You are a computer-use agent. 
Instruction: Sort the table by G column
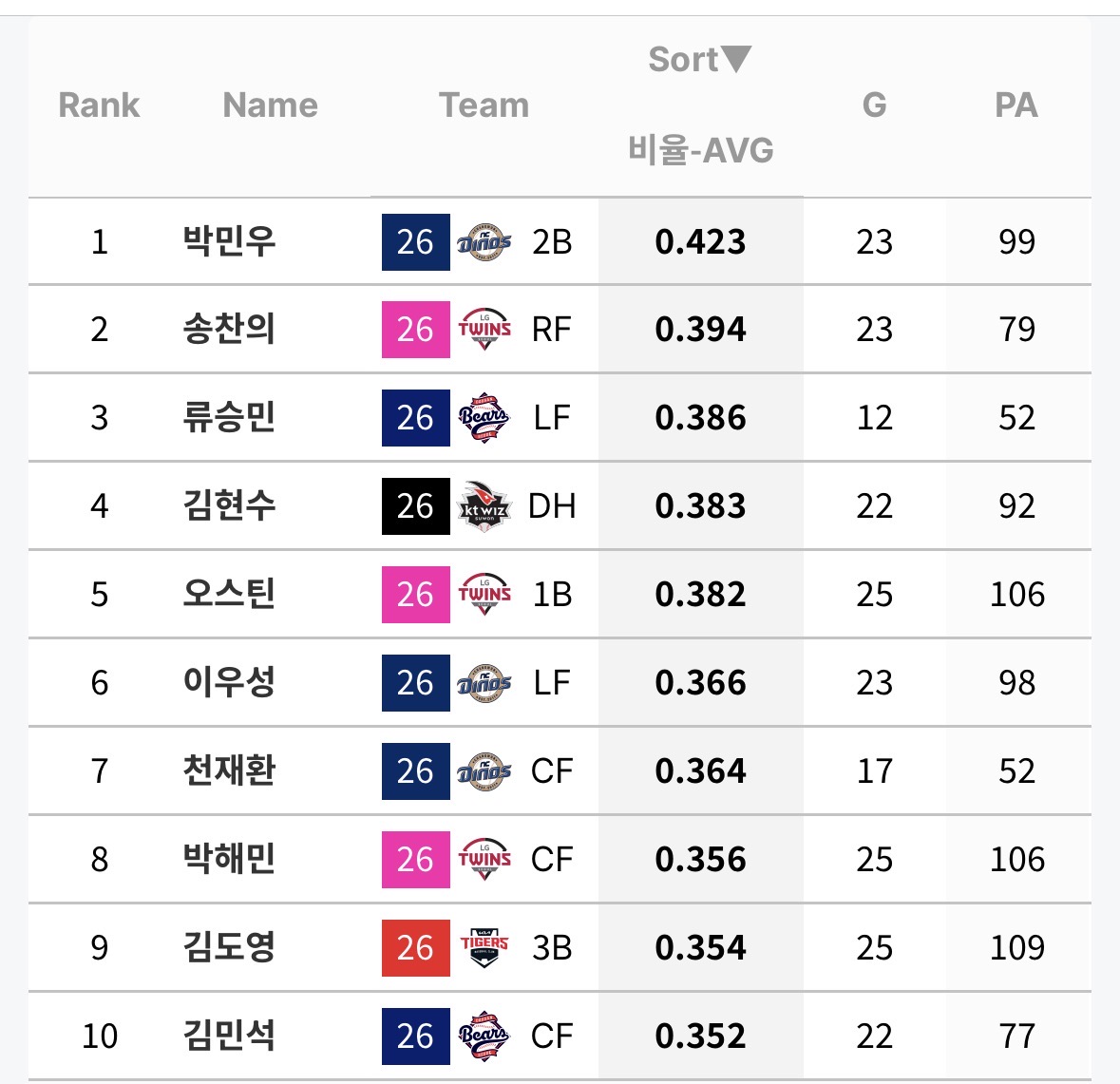pyautogui.click(x=874, y=105)
